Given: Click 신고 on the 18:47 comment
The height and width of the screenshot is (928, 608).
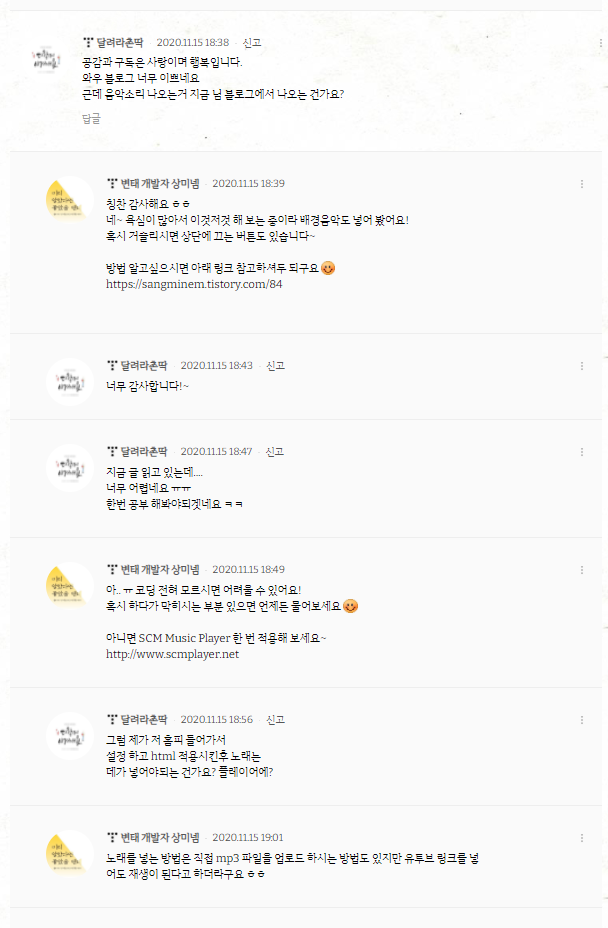Looking at the screenshot, I should [x=275, y=452].
